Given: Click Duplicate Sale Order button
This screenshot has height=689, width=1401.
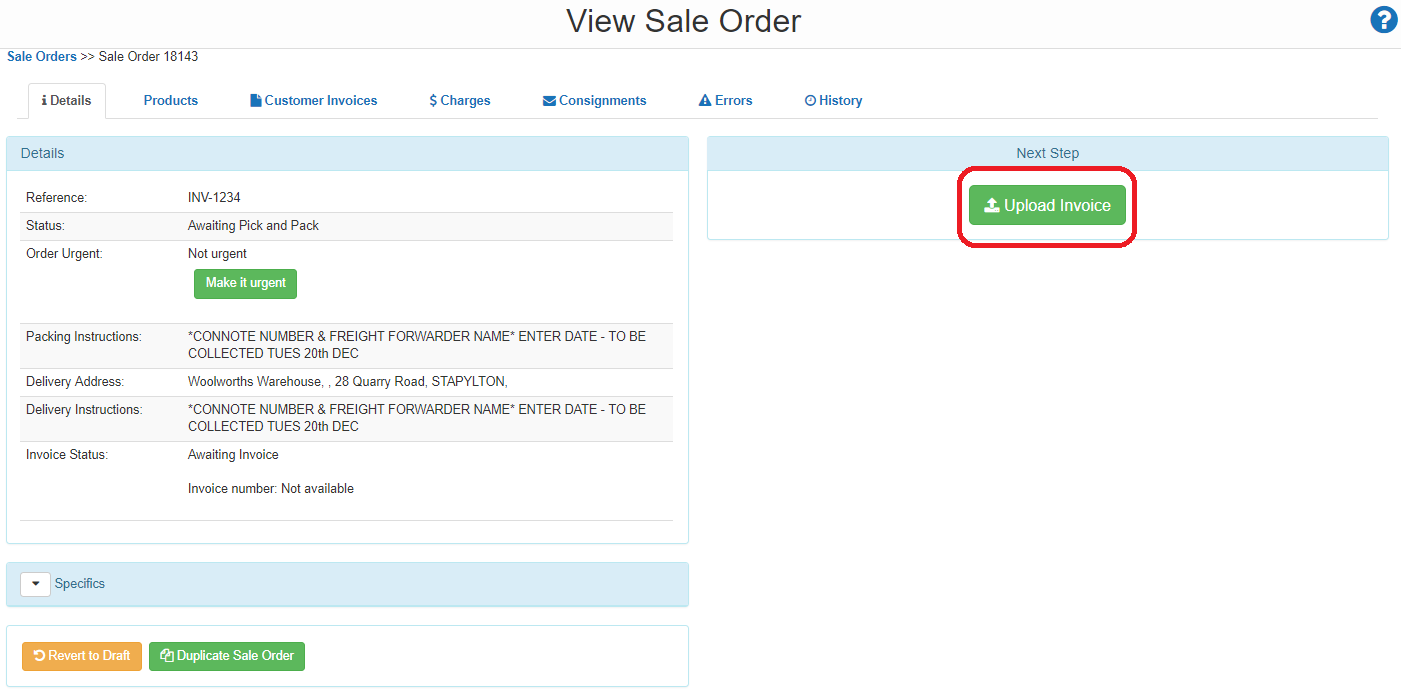Looking at the screenshot, I should (x=227, y=656).
